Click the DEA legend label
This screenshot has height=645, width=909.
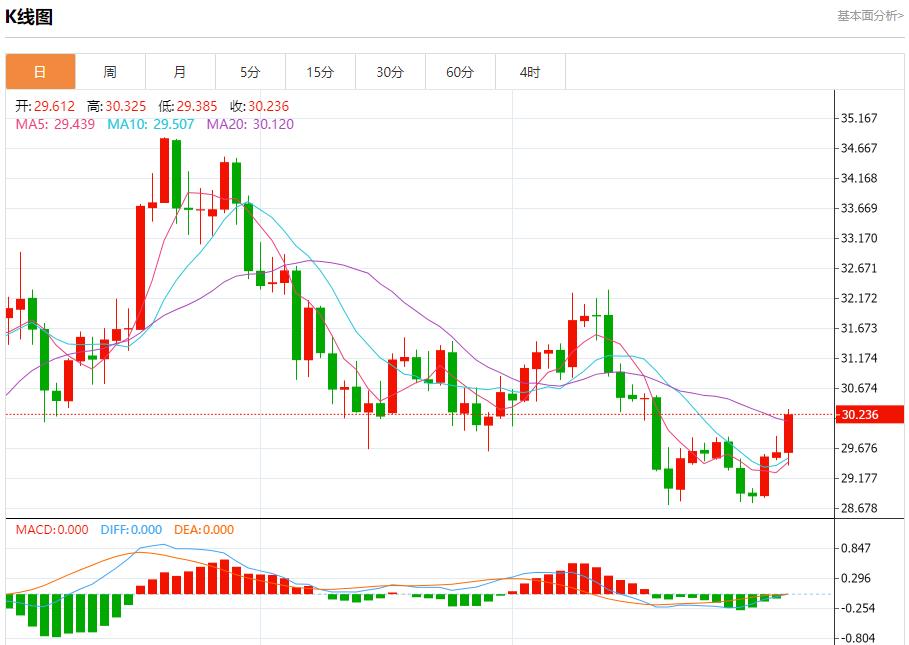(x=203, y=530)
